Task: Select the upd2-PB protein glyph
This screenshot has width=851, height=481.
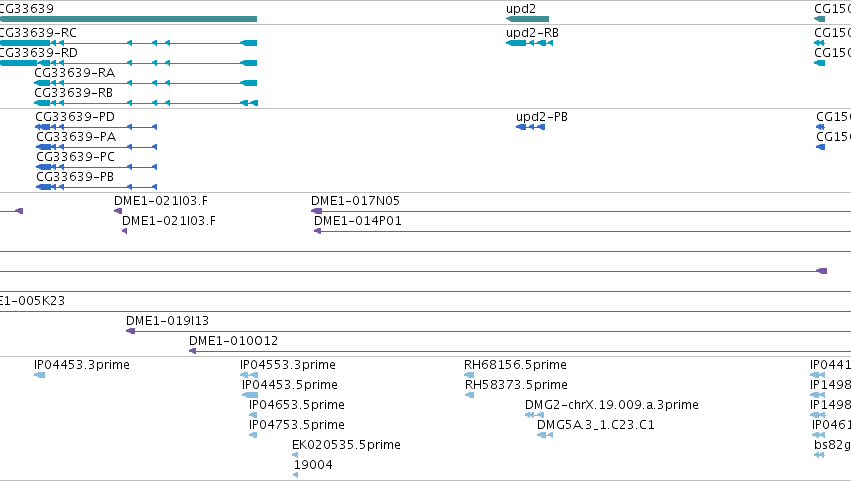Action: pyautogui.click(x=530, y=127)
